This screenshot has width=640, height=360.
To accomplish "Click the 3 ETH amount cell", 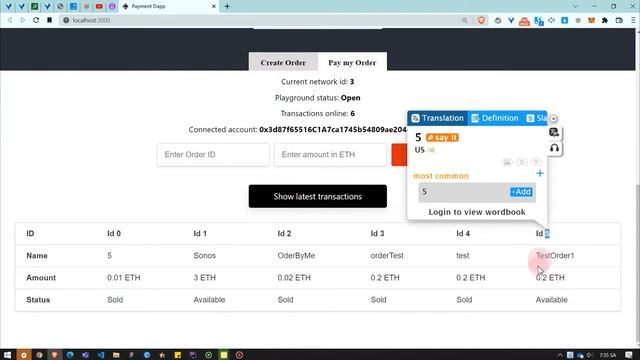I will [x=204, y=278].
